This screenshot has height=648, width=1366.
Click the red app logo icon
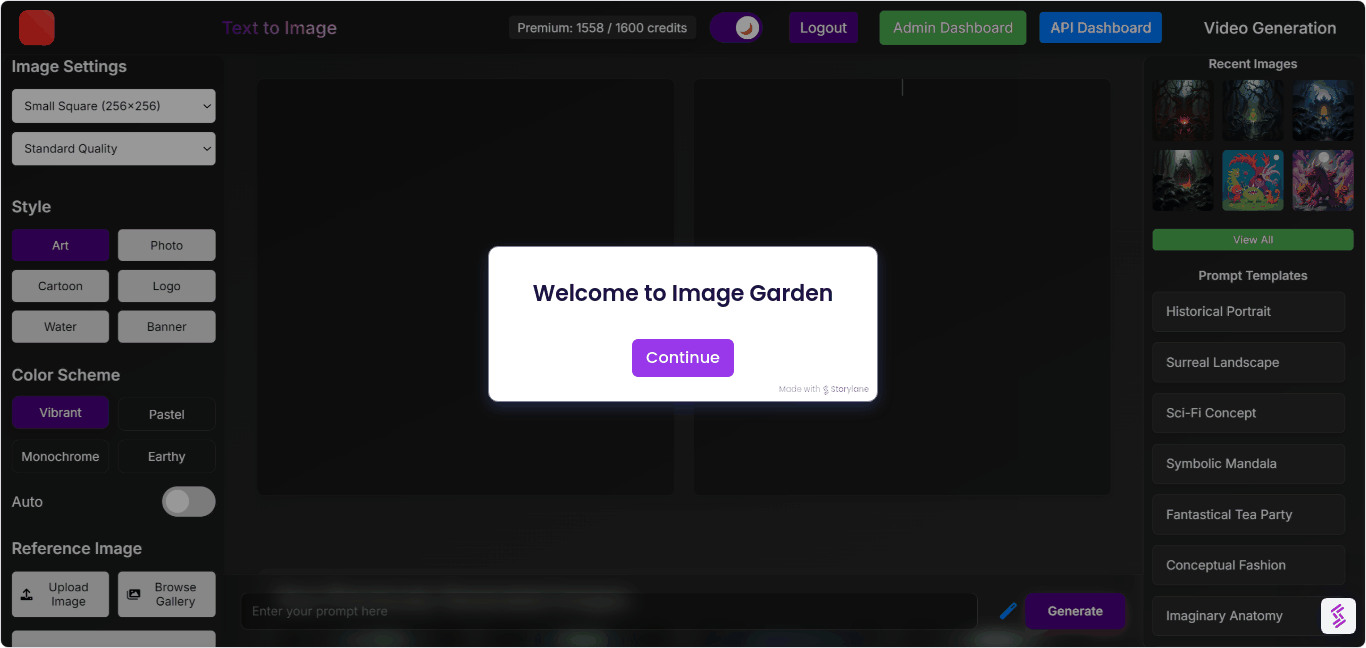36,28
